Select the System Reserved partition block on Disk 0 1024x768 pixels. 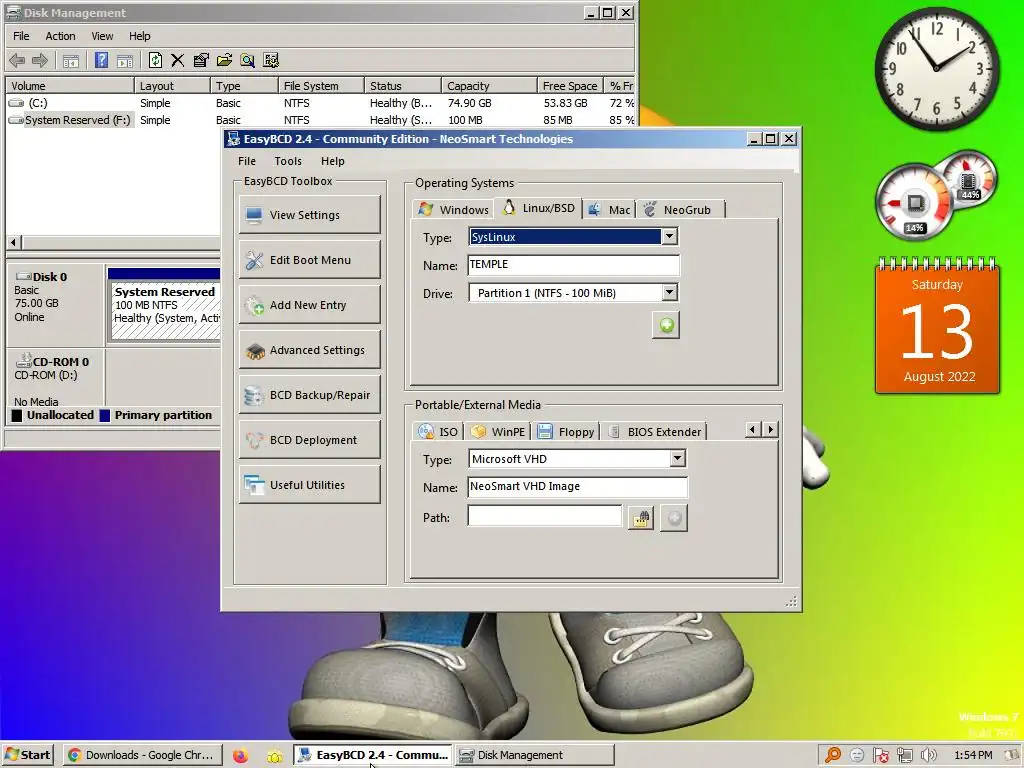click(166, 306)
